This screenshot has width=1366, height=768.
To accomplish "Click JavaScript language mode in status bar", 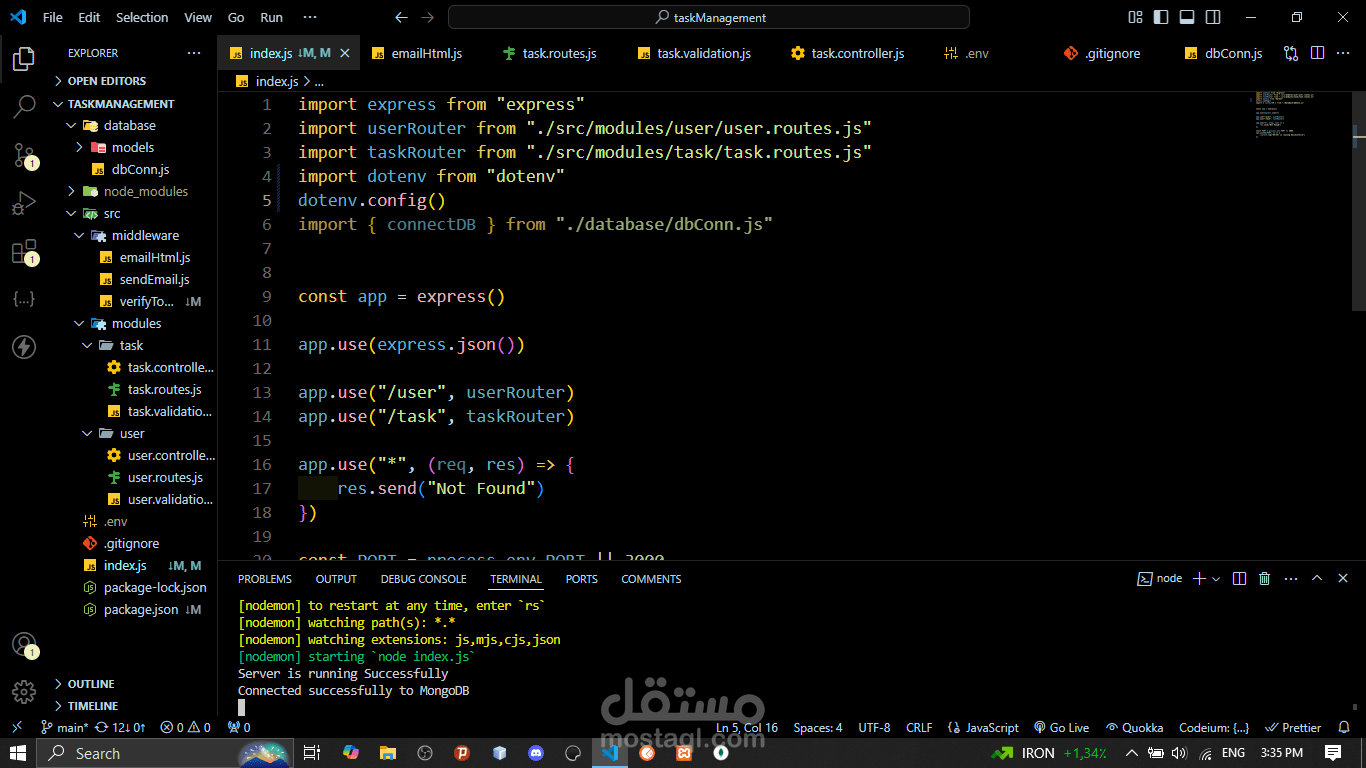I will [x=983, y=727].
